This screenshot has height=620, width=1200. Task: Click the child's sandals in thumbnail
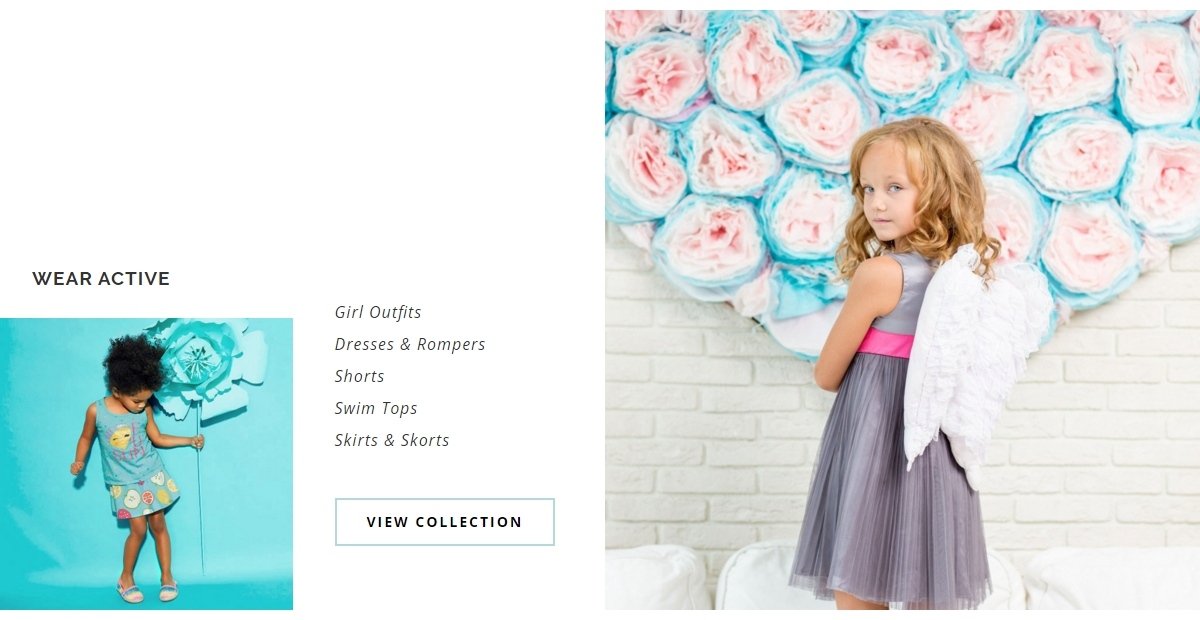point(148,592)
